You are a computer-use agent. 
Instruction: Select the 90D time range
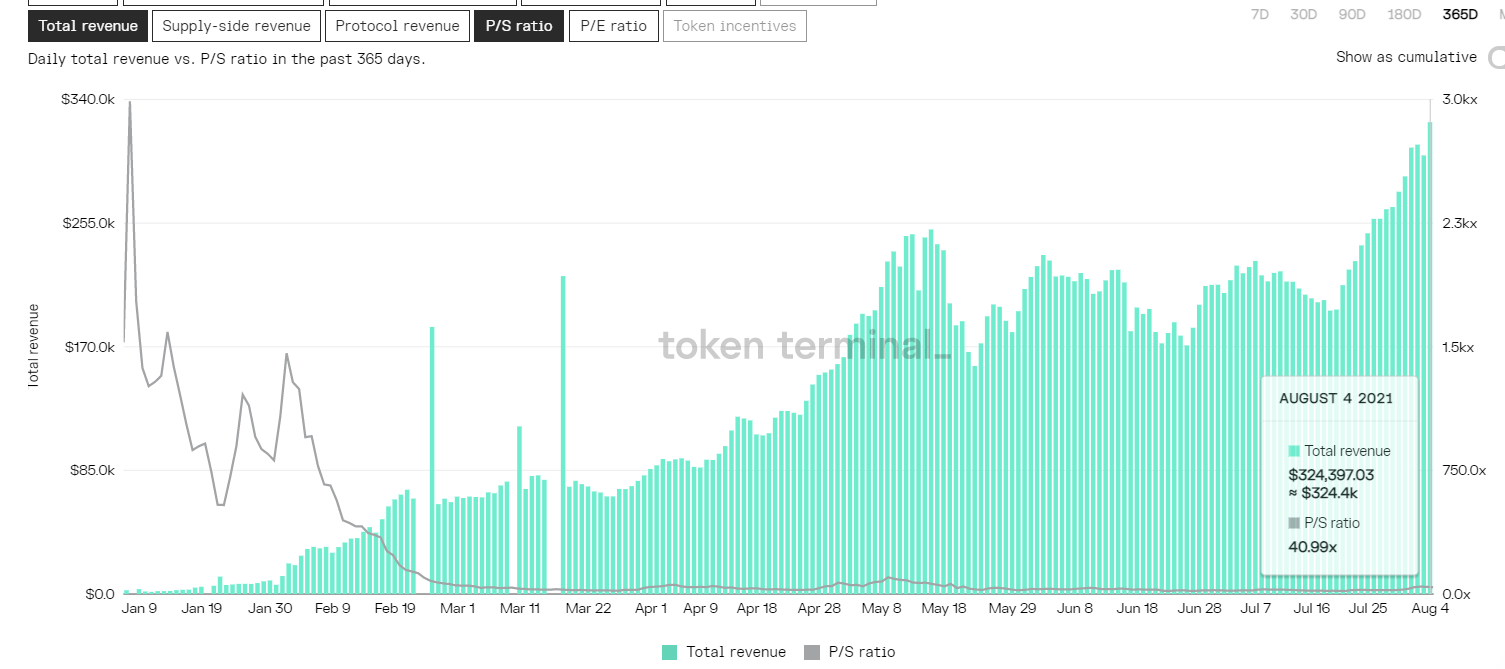pyautogui.click(x=1351, y=14)
